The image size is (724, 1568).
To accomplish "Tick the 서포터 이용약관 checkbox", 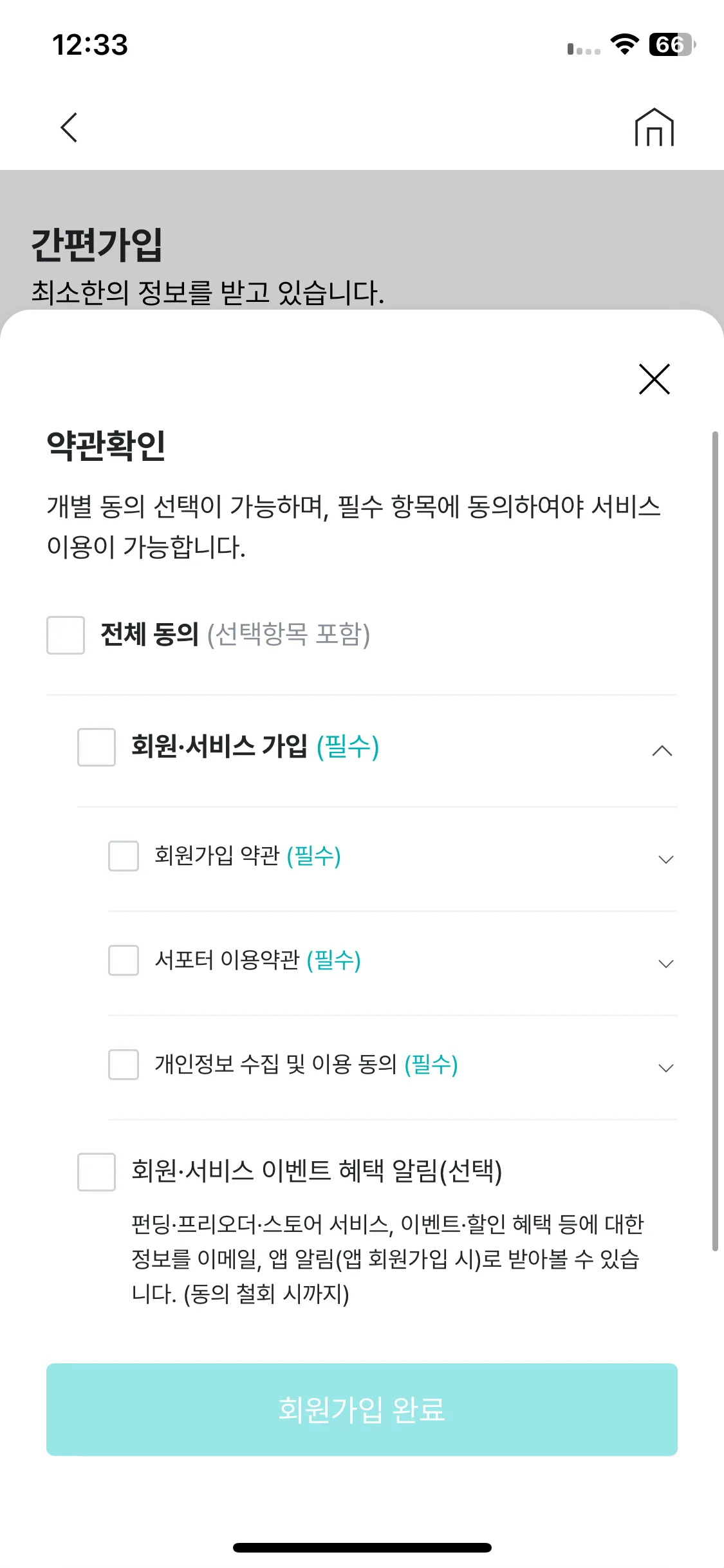I will 124,960.
